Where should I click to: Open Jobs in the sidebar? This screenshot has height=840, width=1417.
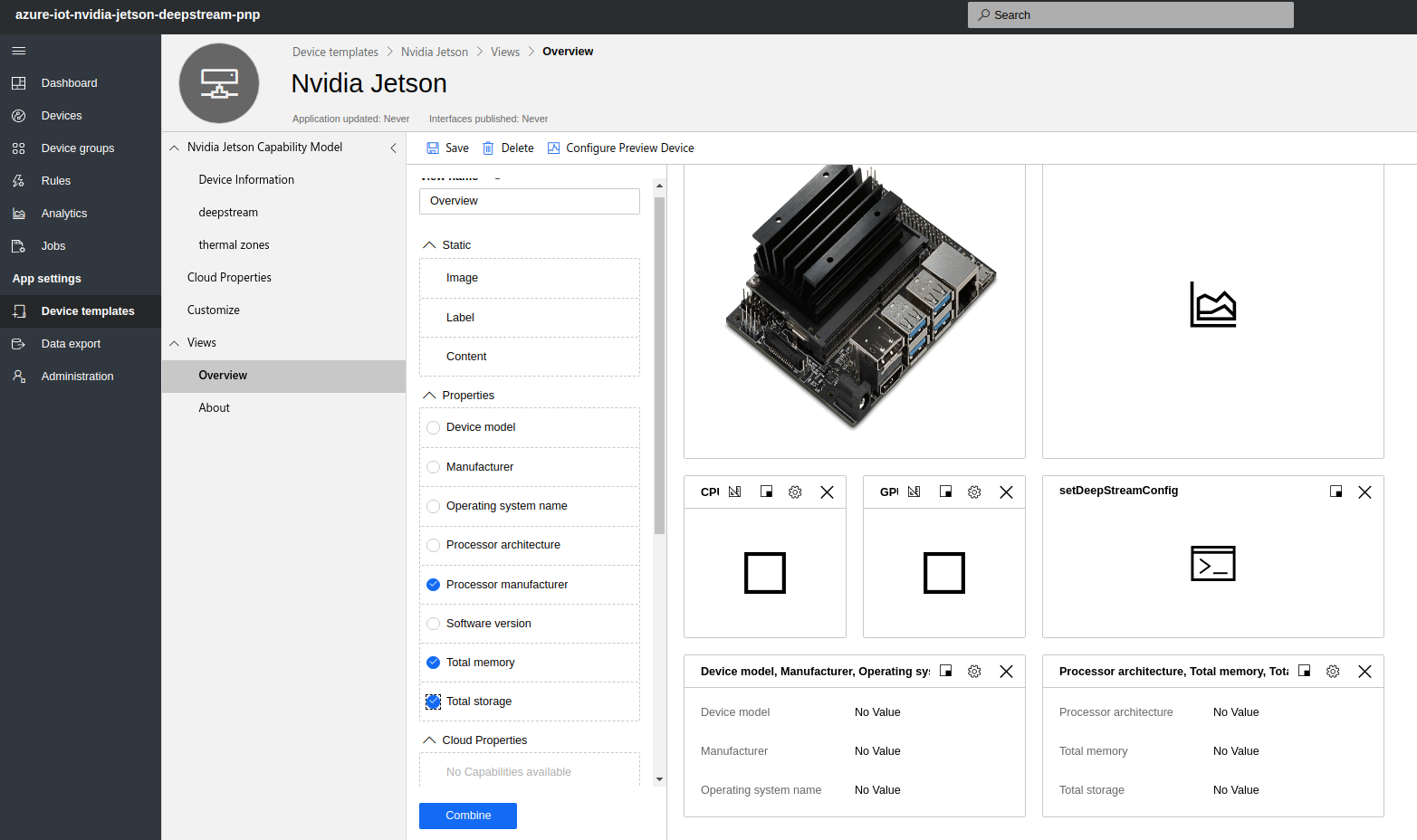[53, 246]
